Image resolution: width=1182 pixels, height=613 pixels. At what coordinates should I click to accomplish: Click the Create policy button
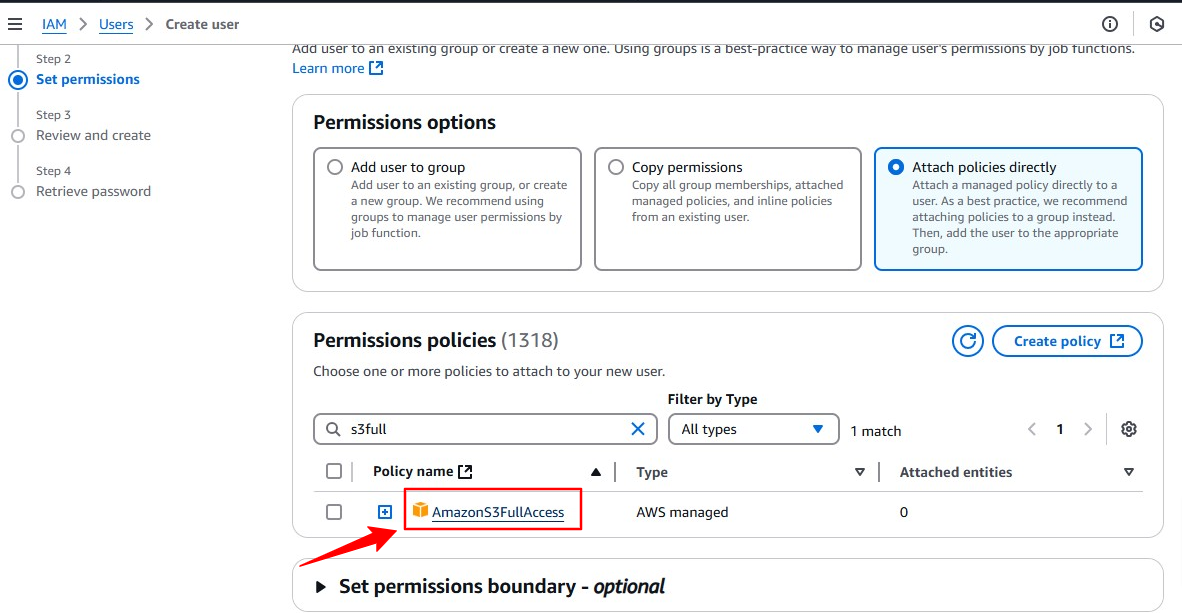pos(1067,341)
